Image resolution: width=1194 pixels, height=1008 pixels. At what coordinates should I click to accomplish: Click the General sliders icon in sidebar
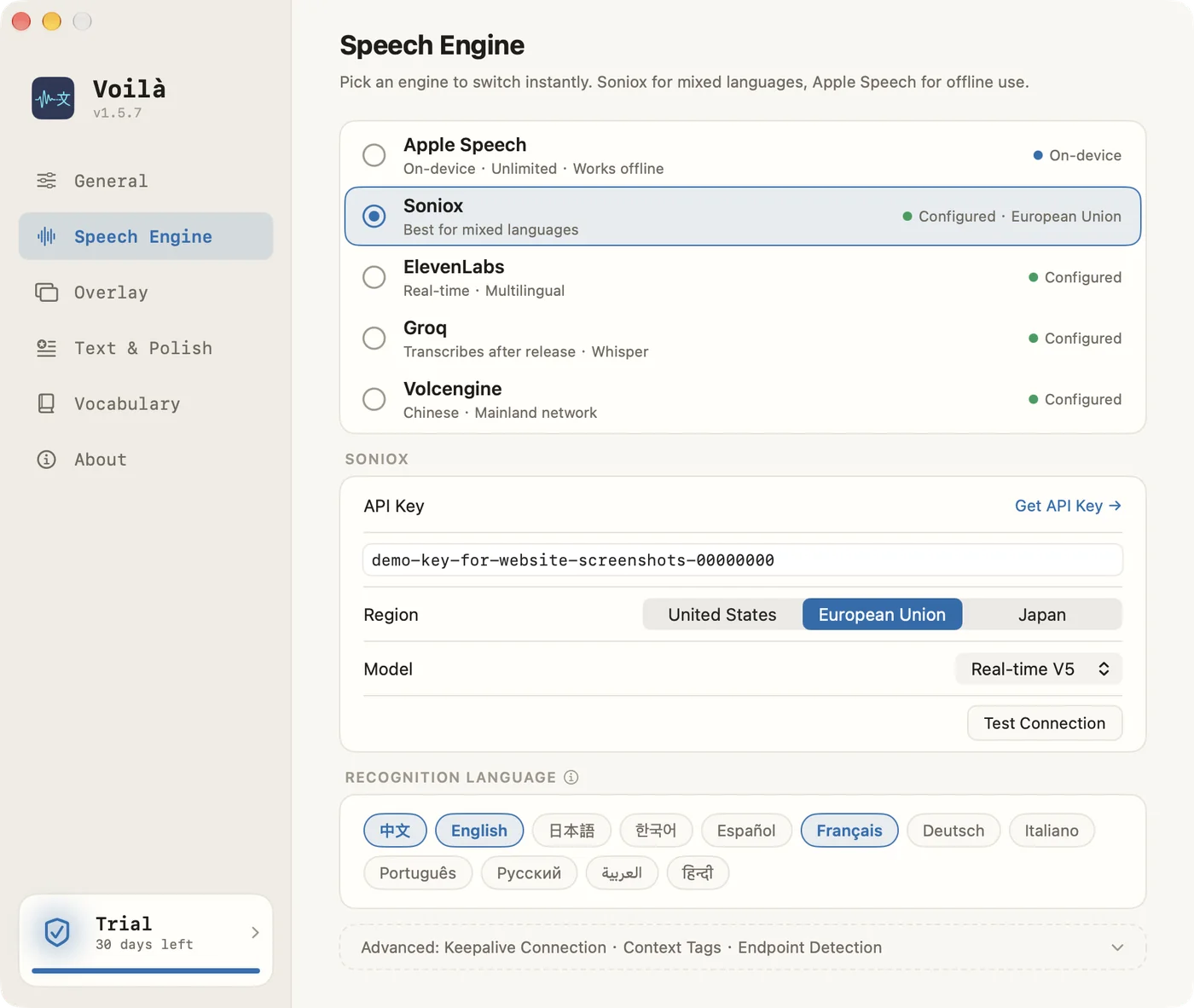click(46, 181)
